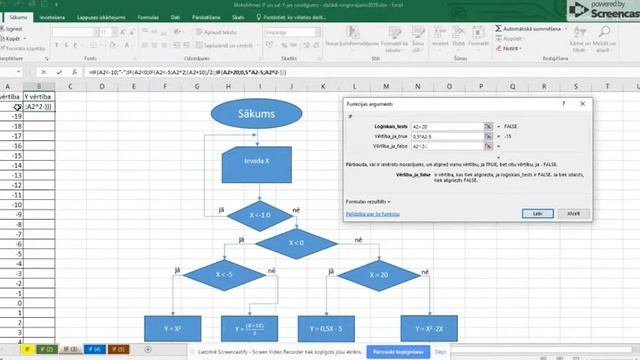Open the Copy (Kopēt) dropdown arrow
Screen dimensions: 640x360
point(25,39)
